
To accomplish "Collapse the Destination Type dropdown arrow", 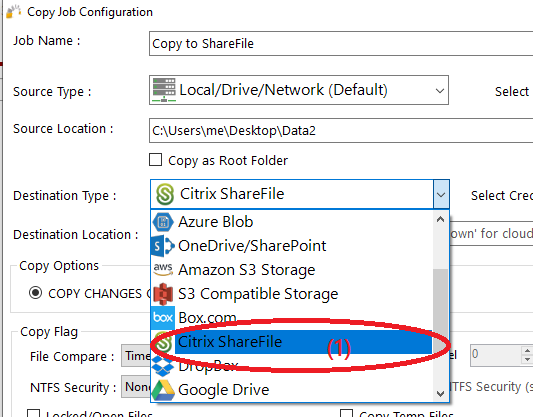I will (x=441, y=194).
